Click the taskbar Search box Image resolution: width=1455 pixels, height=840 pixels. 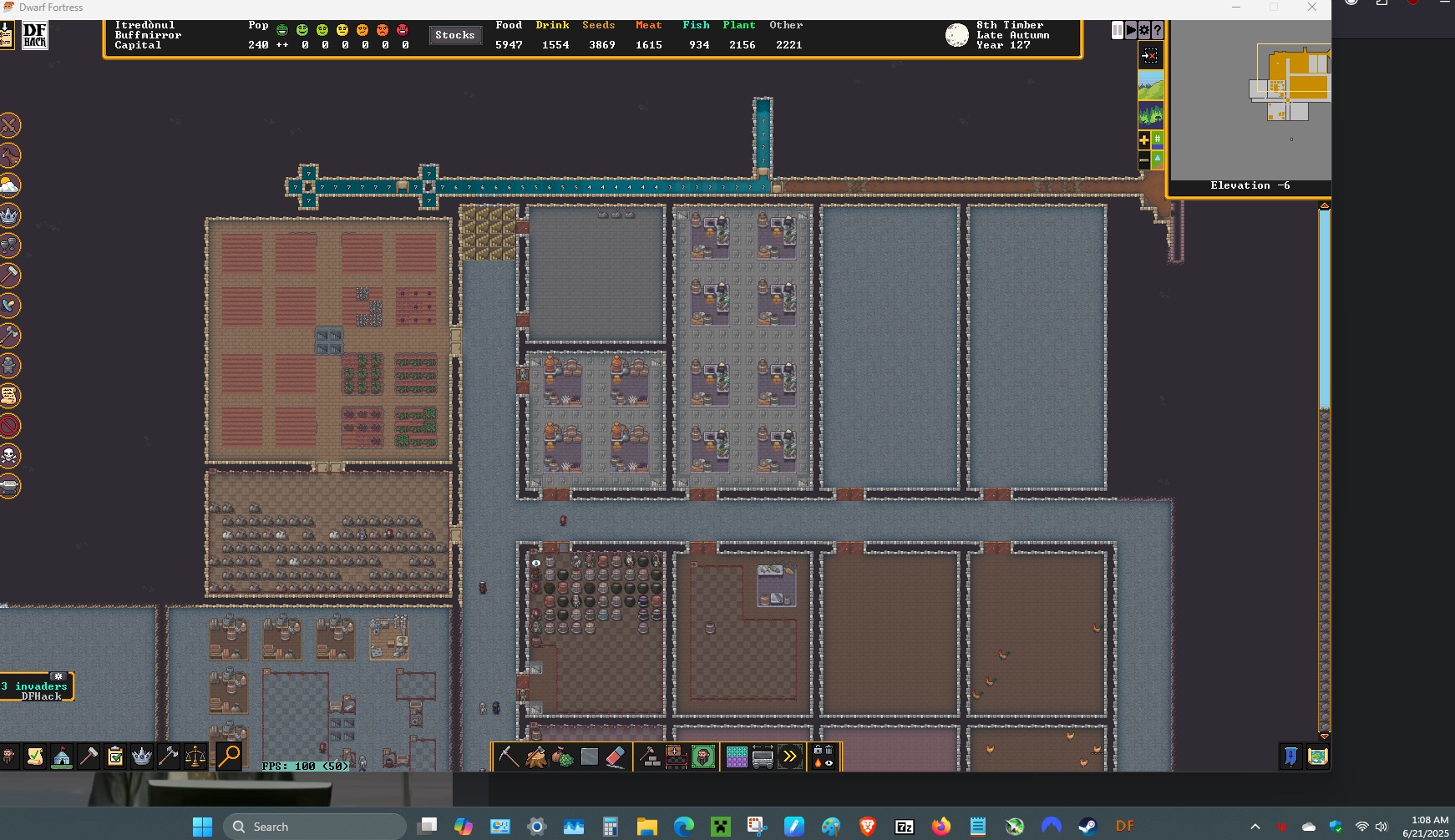point(314,827)
